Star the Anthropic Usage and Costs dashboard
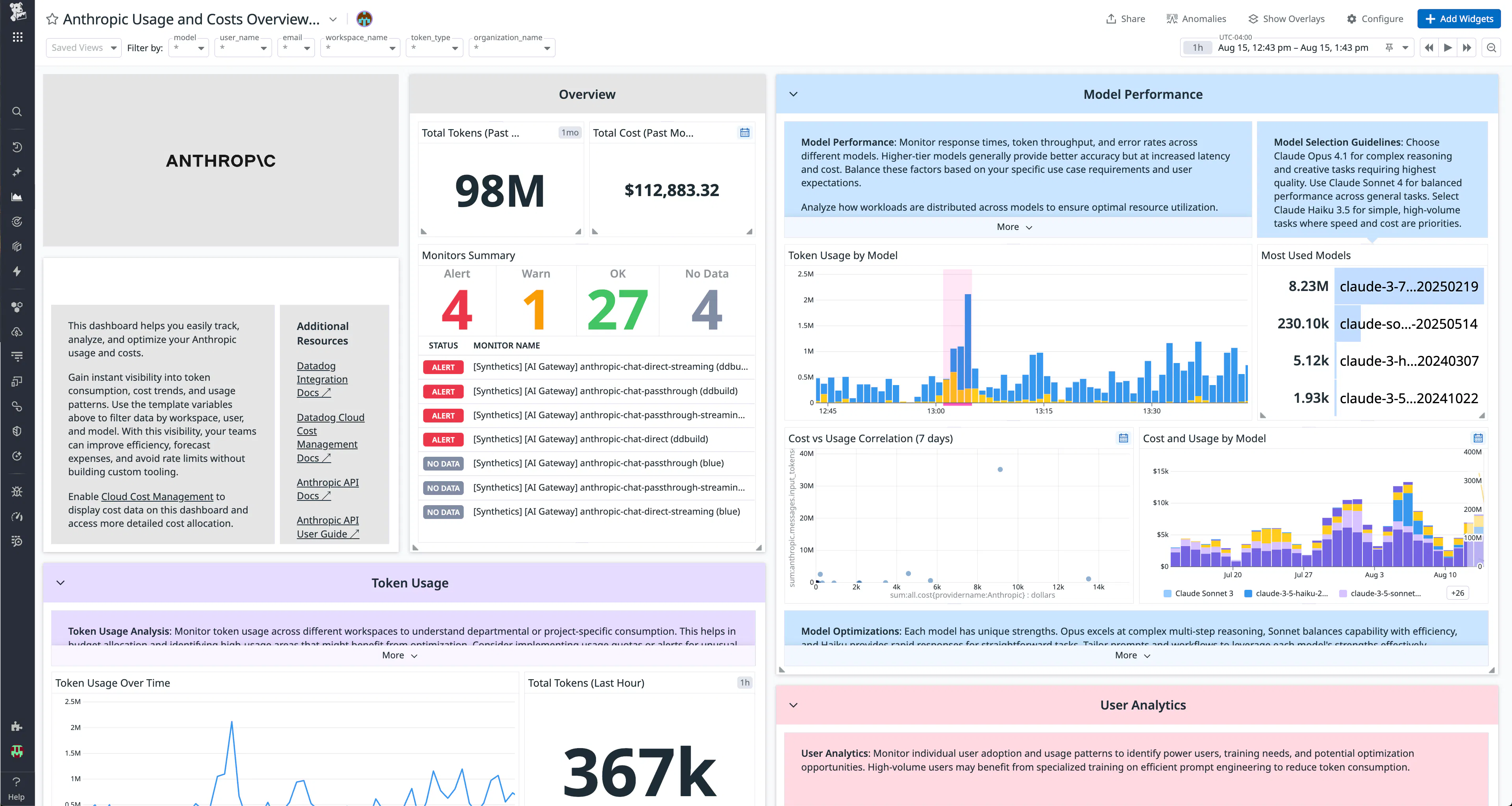 (x=52, y=19)
